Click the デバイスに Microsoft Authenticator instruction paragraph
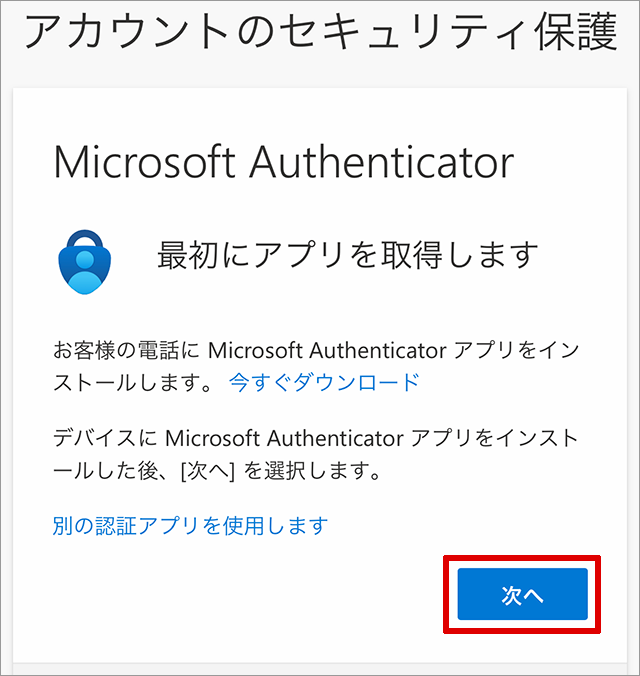640x676 pixels. click(x=316, y=454)
